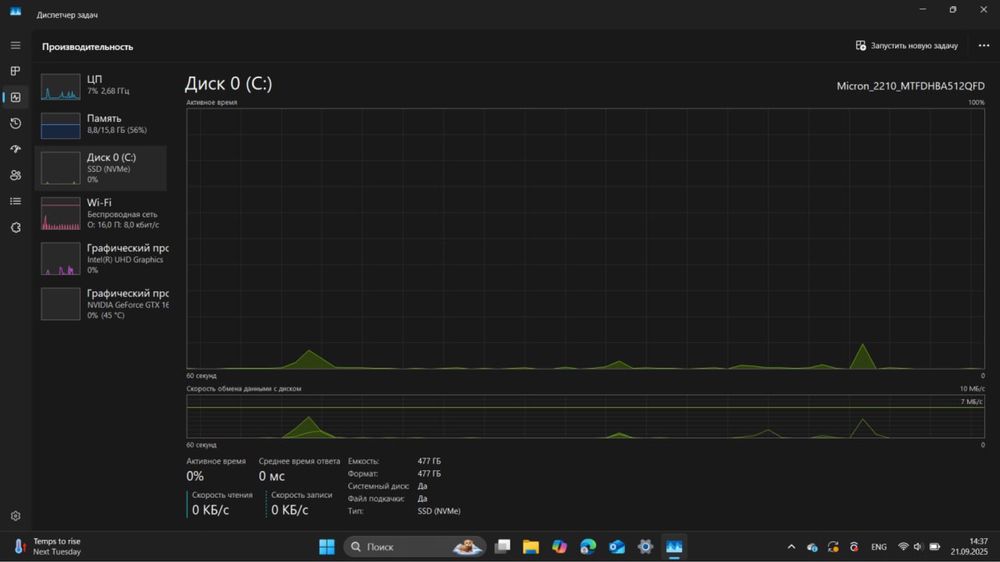Open Copilot from the taskbar
This screenshot has width=1000, height=562.
(x=559, y=547)
